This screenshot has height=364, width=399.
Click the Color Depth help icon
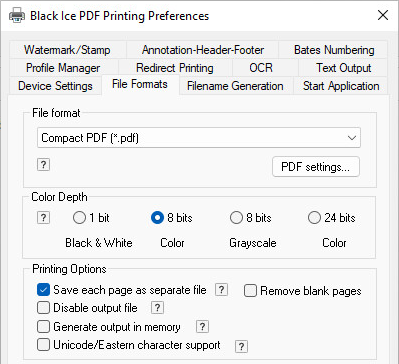click(43, 218)
